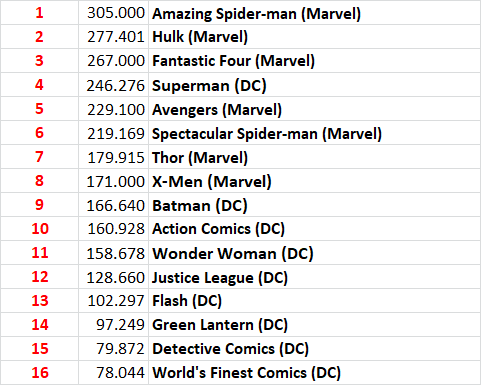Select the value 229.100 cell
The height and width of the screenshot is (385, 481).
[113, 109]
